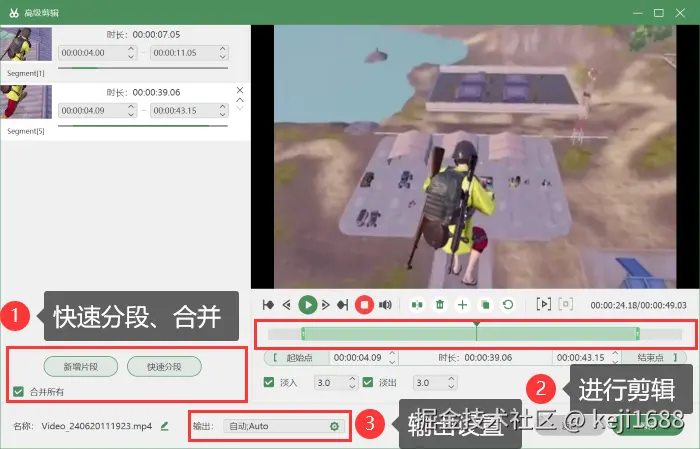Click the 新增片段 button
Screen dimensions: 700x449
[x=81, y=367]
